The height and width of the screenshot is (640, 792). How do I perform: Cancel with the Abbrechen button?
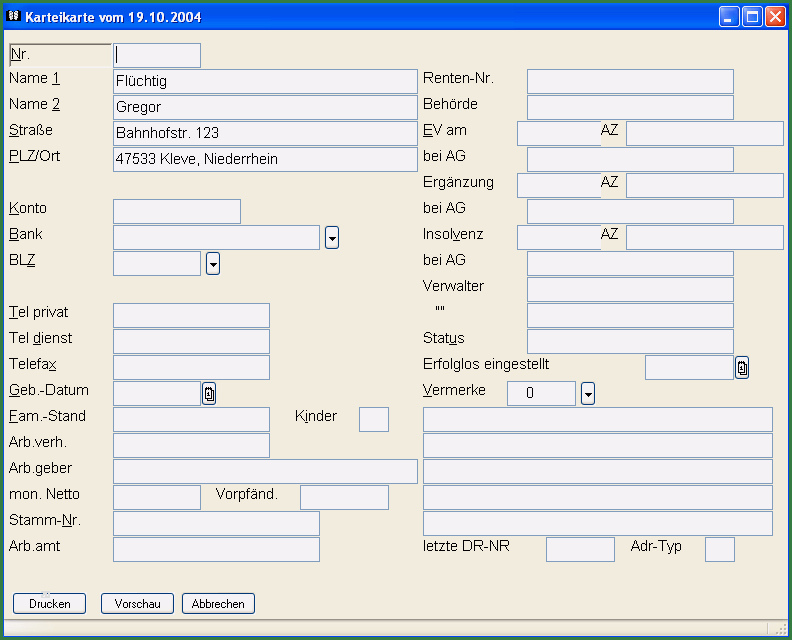pos(218,604)
